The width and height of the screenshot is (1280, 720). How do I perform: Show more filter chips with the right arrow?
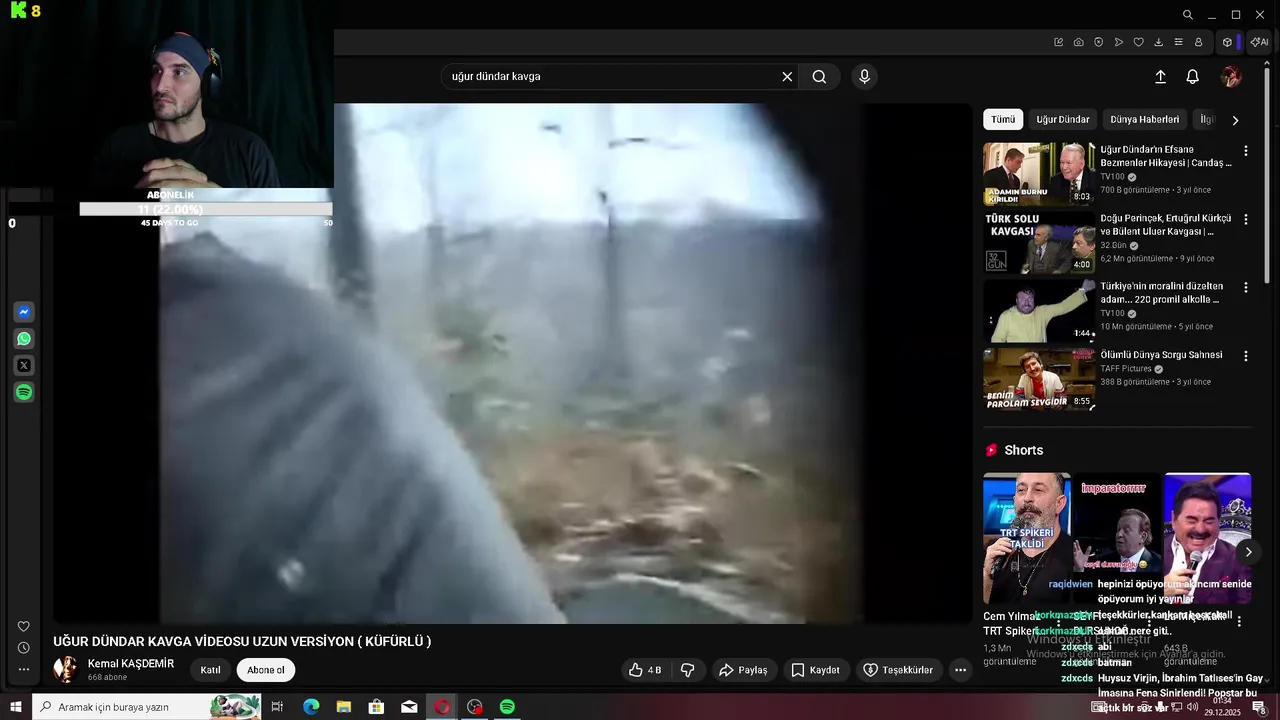click(x=1235, y=120)
